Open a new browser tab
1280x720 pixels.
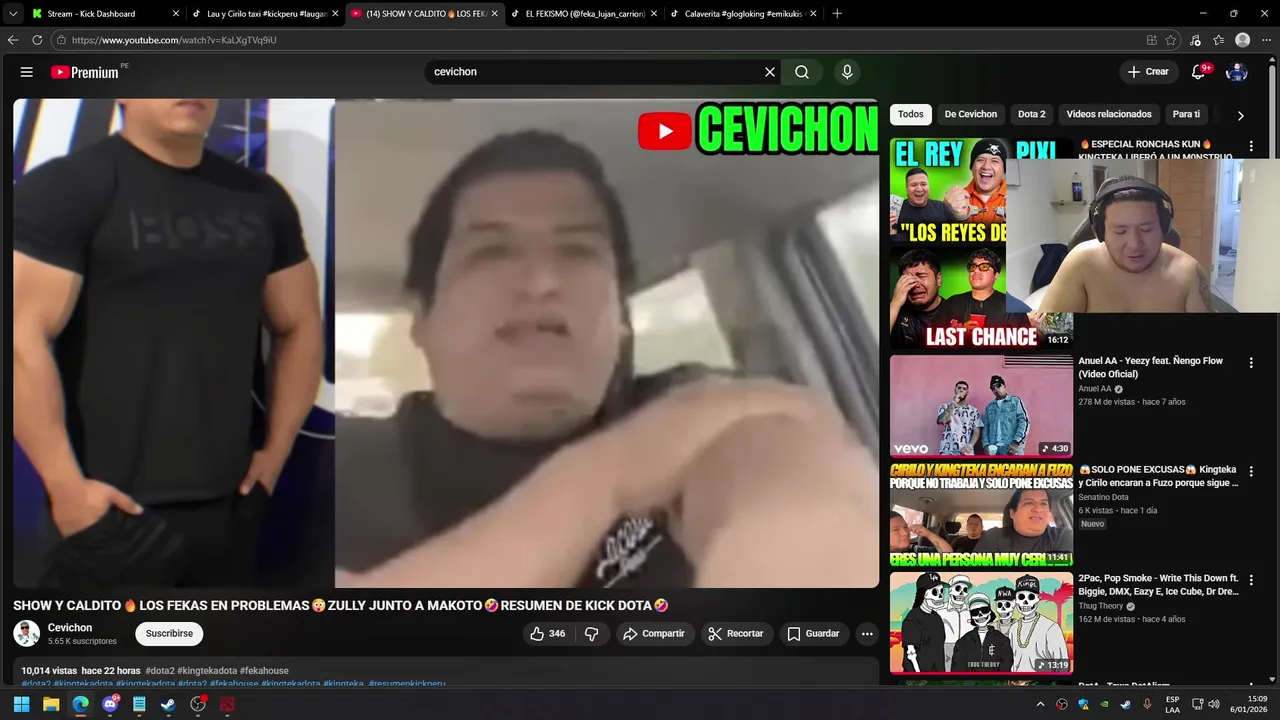(837, 14)
